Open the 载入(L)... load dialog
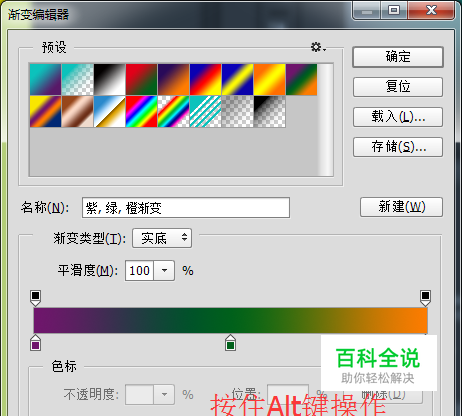 coord(398,117)
